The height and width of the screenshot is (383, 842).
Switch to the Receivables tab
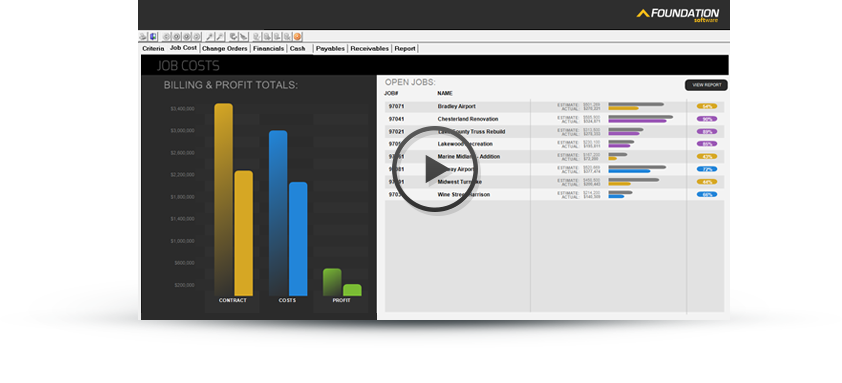369,48
